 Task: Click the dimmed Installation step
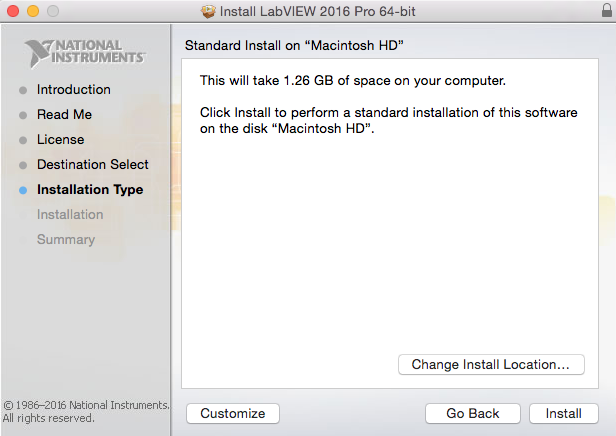(x=70, y=215)
